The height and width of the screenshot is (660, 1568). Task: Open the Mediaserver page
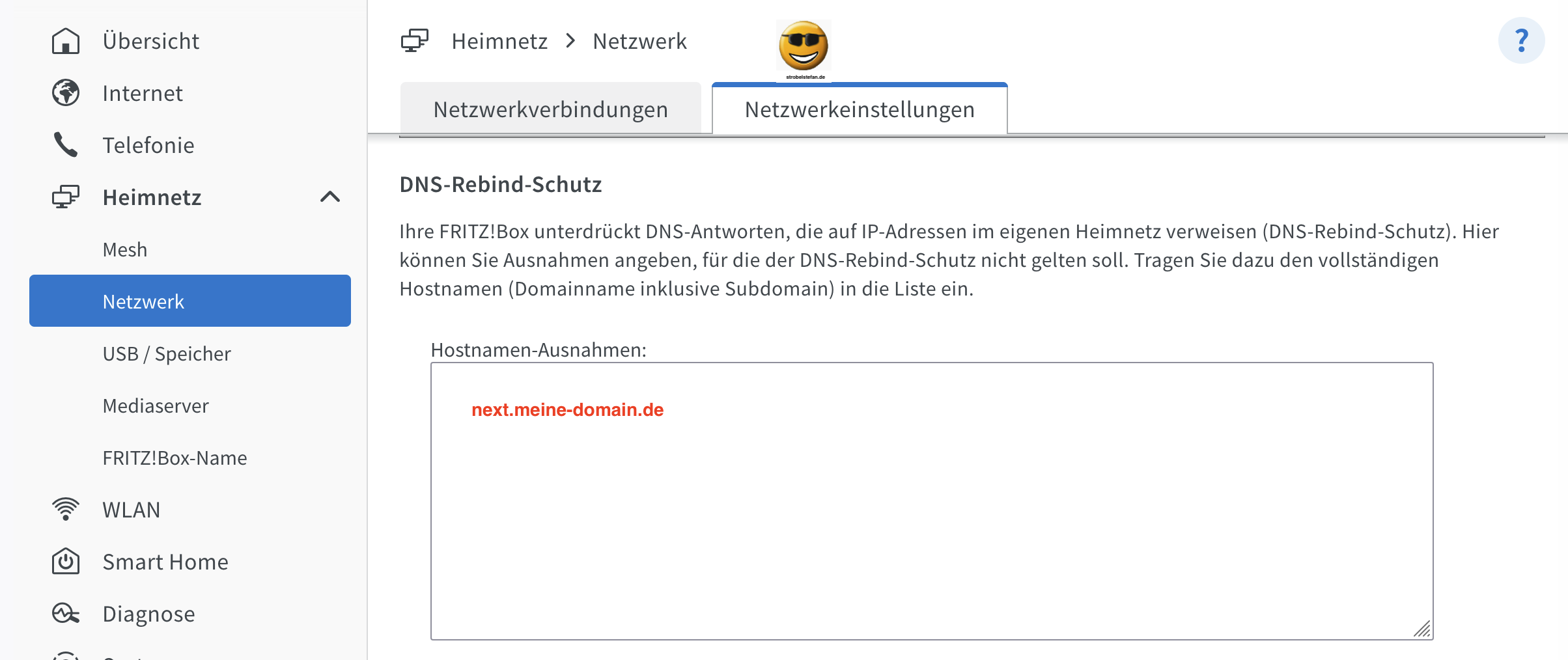156,405
